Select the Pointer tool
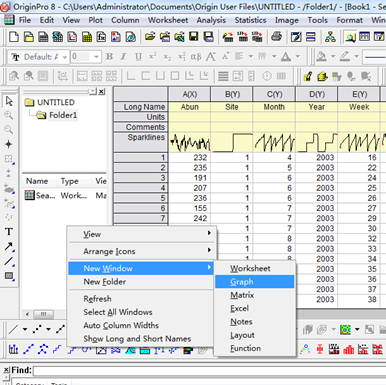 click(9, 101)
